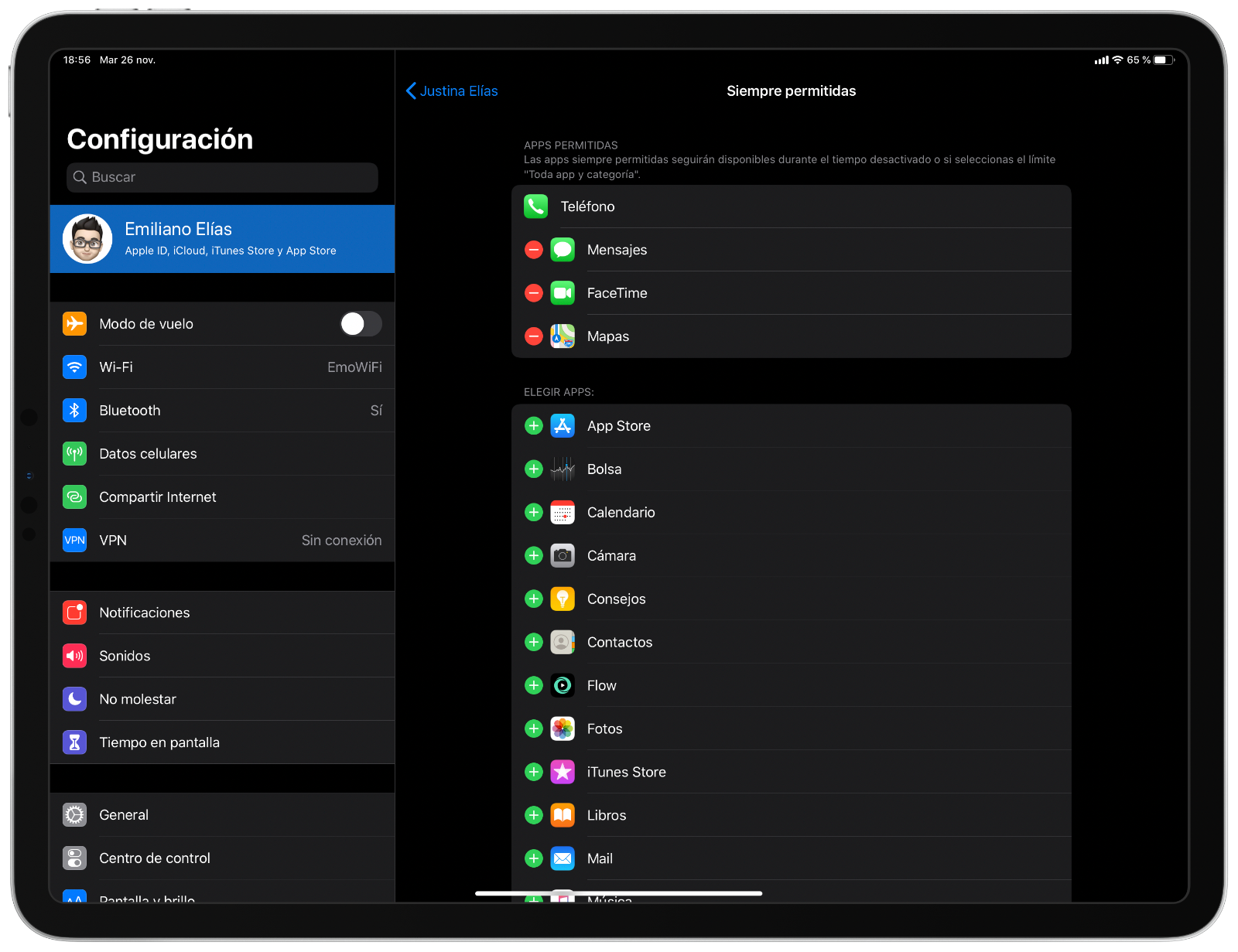Click the Mensajes app icon
1238x952 pixels.
click(563, 250)
